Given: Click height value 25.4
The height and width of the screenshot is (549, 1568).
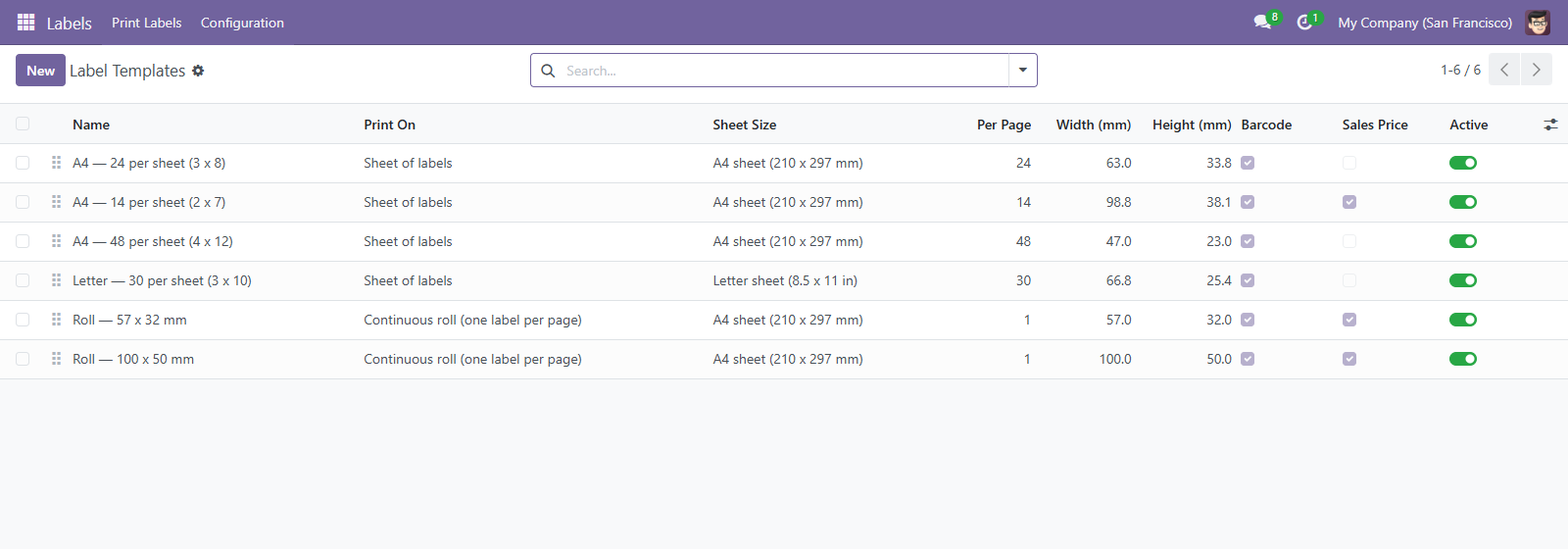Looking at the screenshot, I should 1219,280.
